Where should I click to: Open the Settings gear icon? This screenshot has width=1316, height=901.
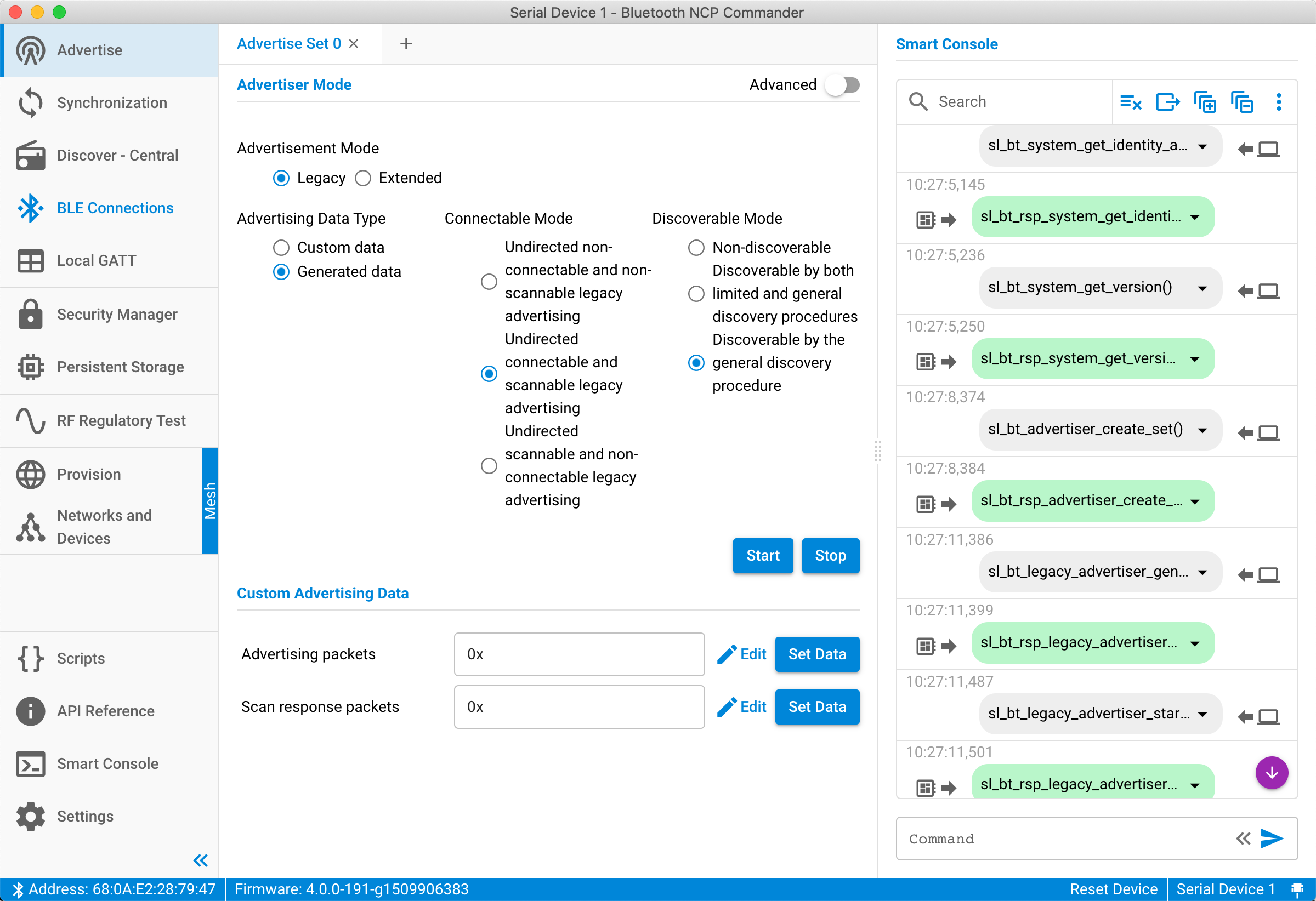31,816
